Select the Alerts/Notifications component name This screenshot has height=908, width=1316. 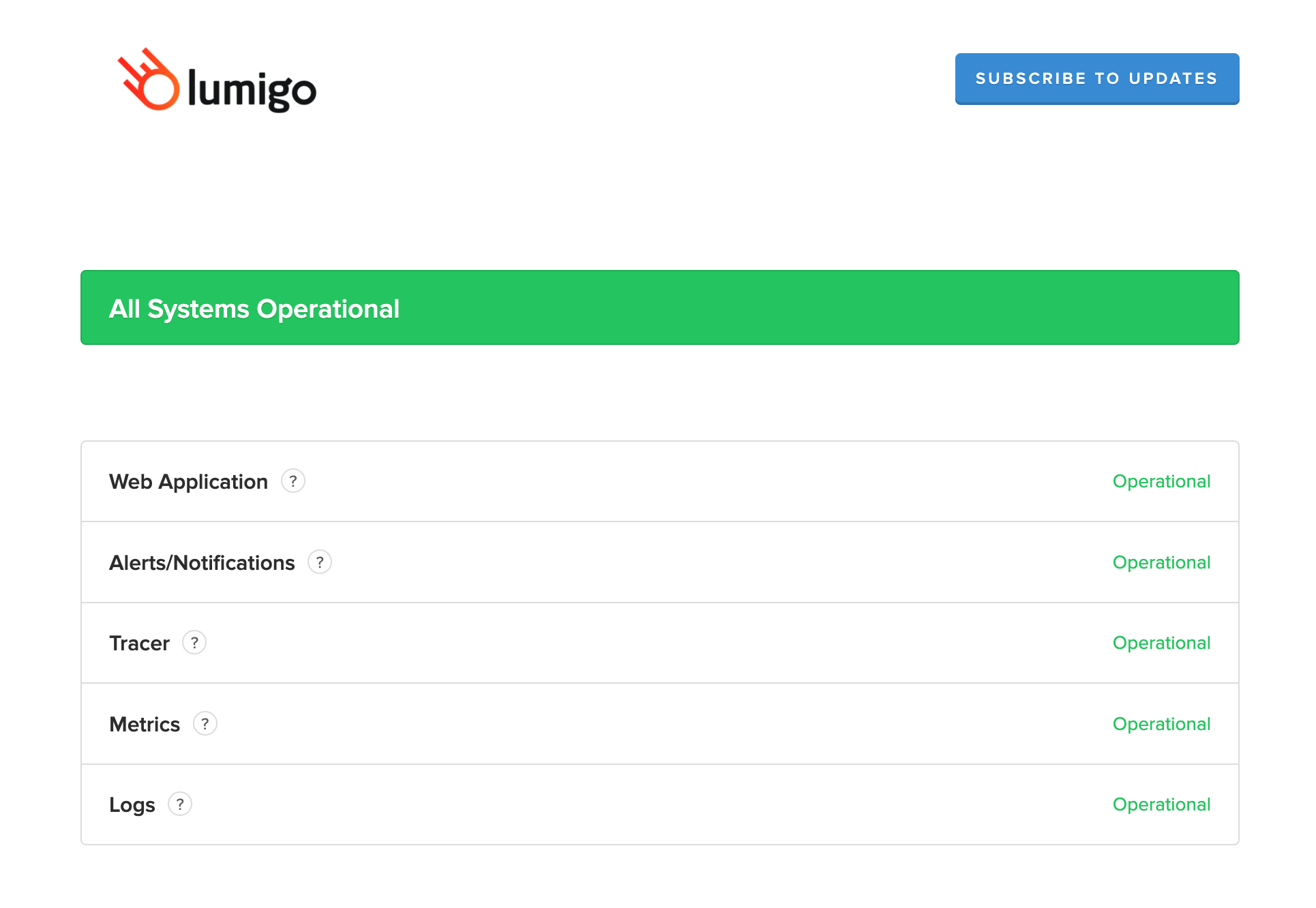point(202,563)
